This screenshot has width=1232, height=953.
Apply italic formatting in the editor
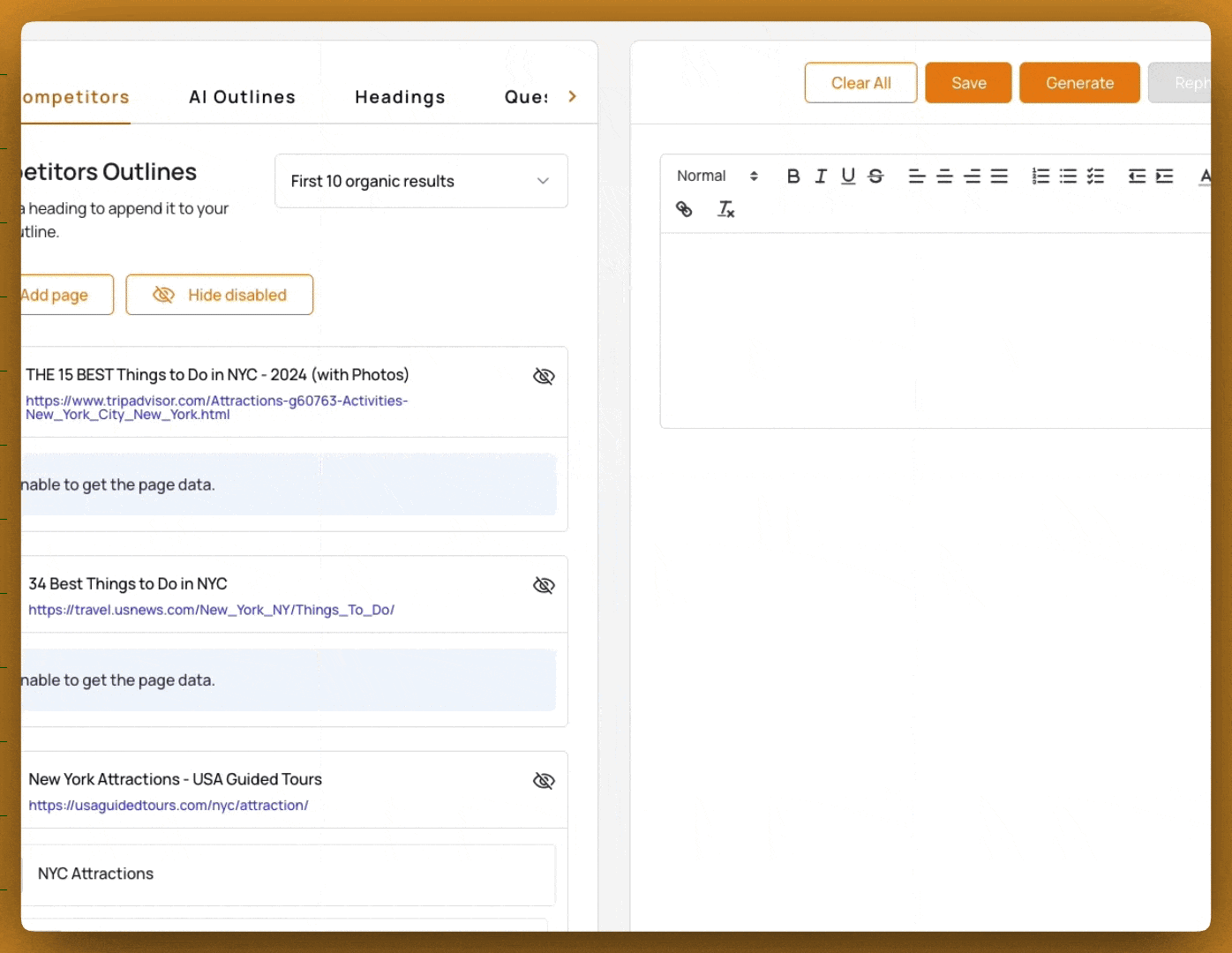click(821, 176)
